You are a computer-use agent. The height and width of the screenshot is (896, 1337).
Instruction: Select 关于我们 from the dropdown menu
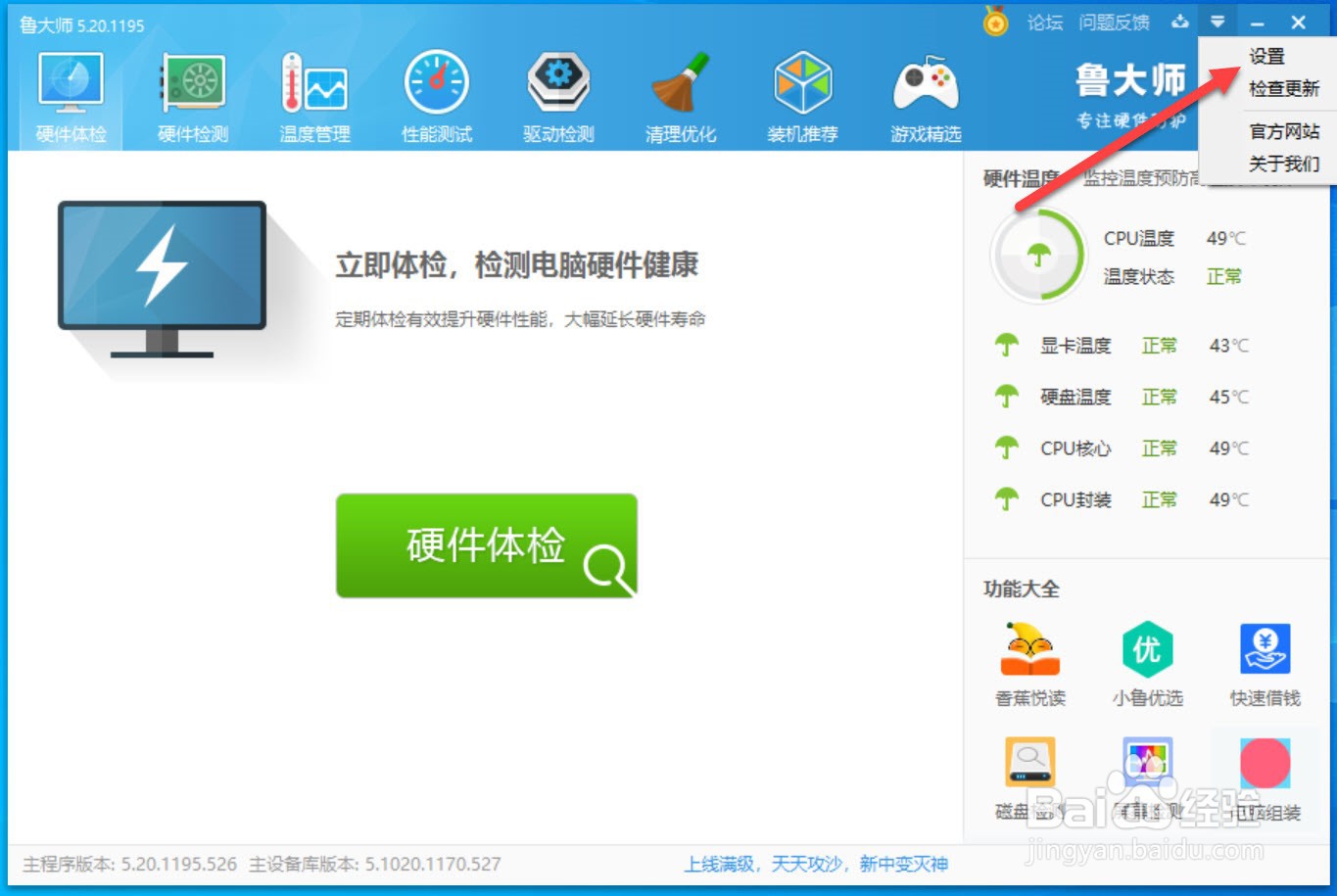(1284, 164)
